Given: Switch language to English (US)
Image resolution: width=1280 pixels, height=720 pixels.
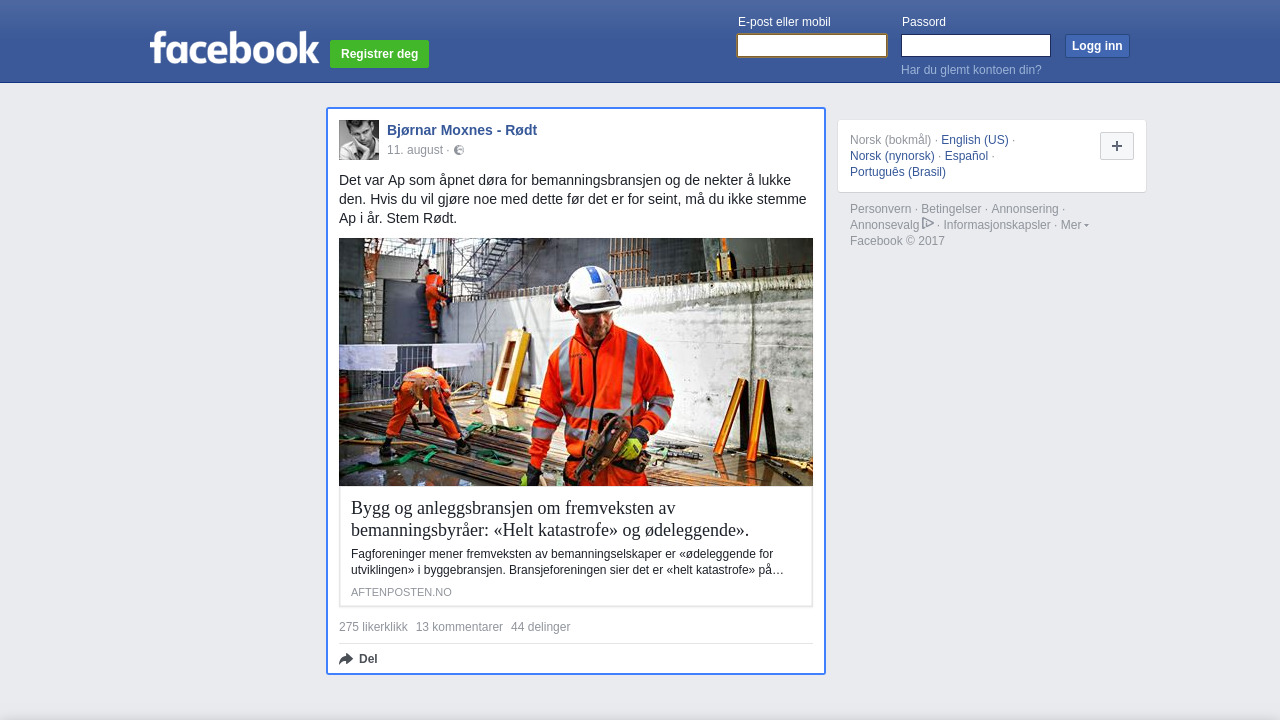Looking at the screenshot, I should 975,140.
